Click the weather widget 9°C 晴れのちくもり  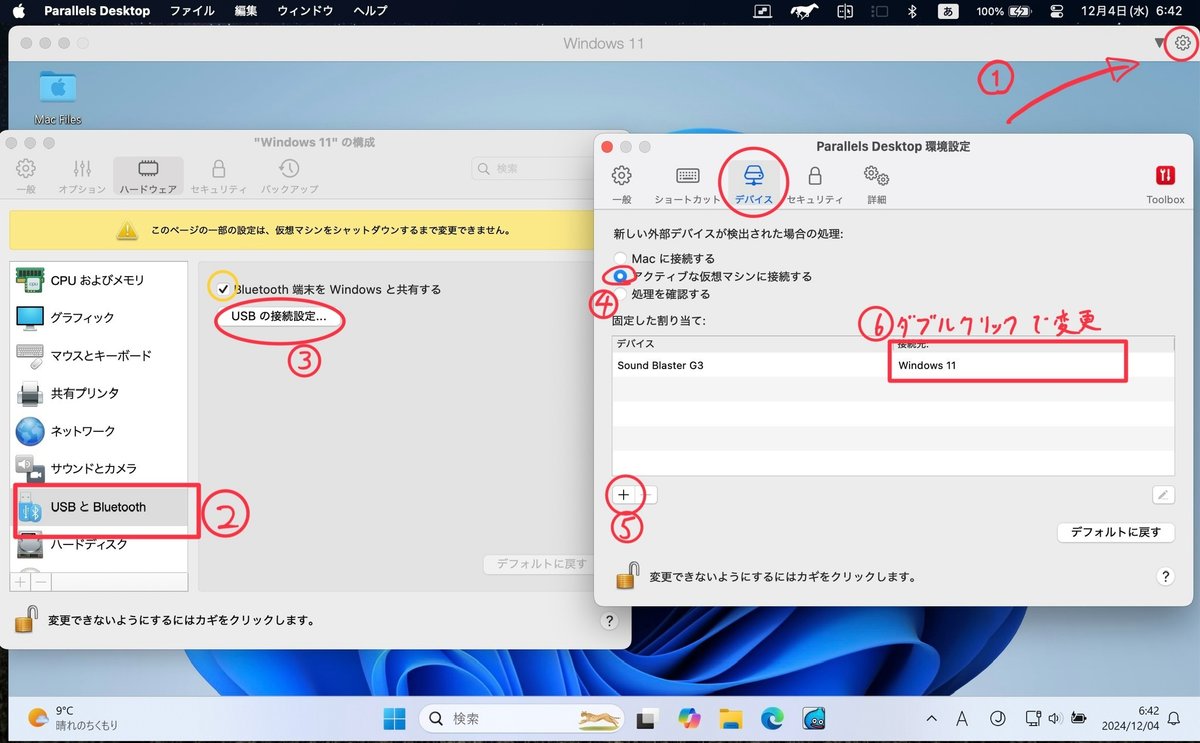pos(72,717)
